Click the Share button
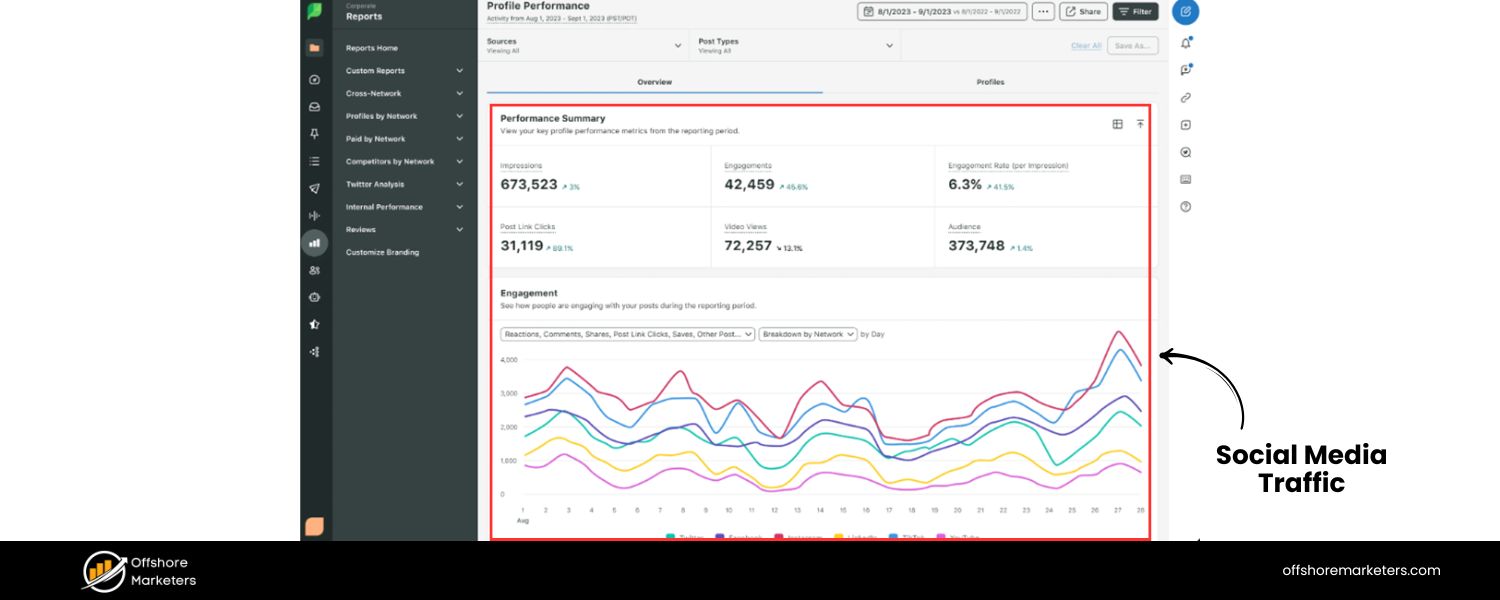Viewport: 1500px width, 600px height. pos(1082,12)
